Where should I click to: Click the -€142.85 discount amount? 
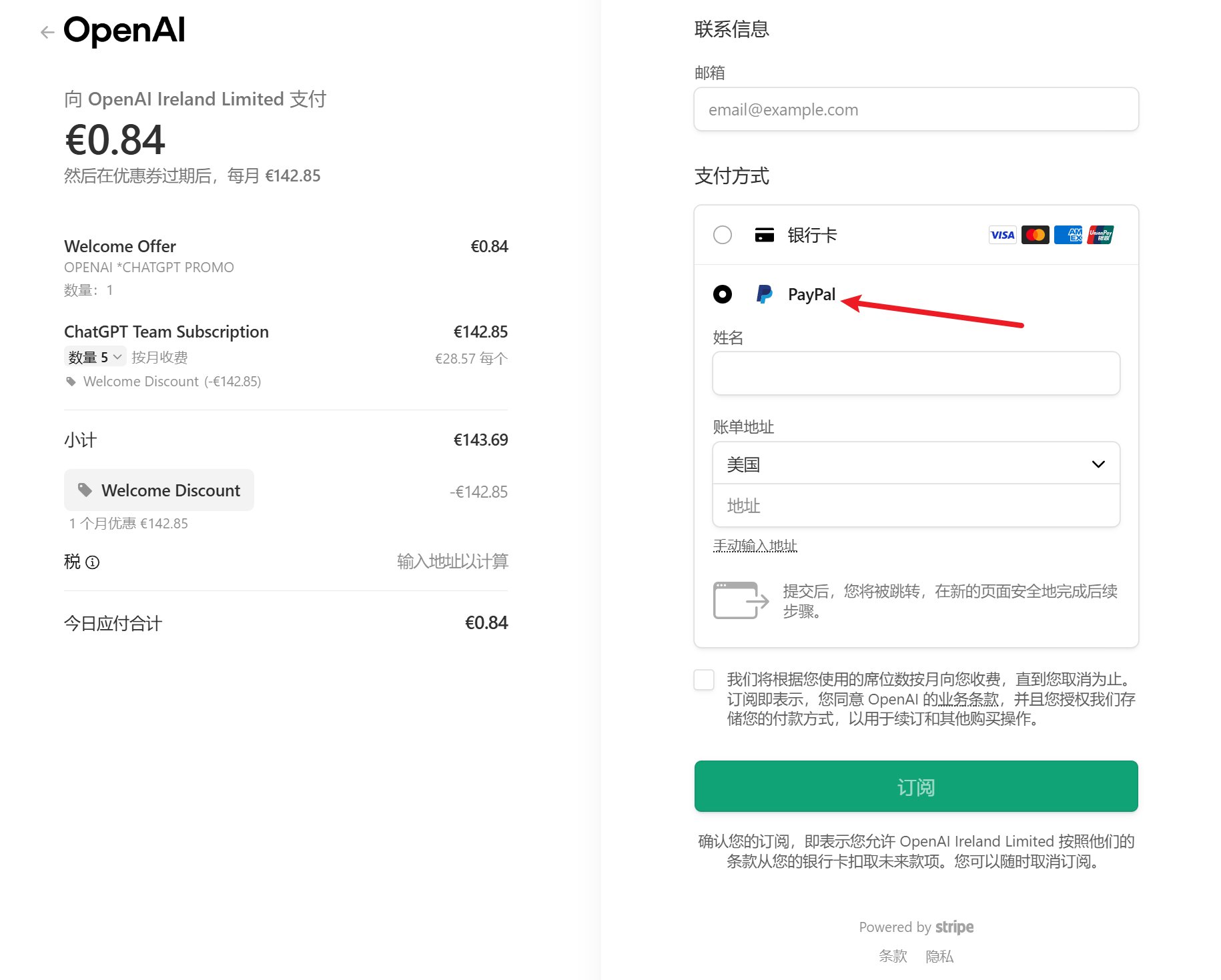[x=478, y=492]
